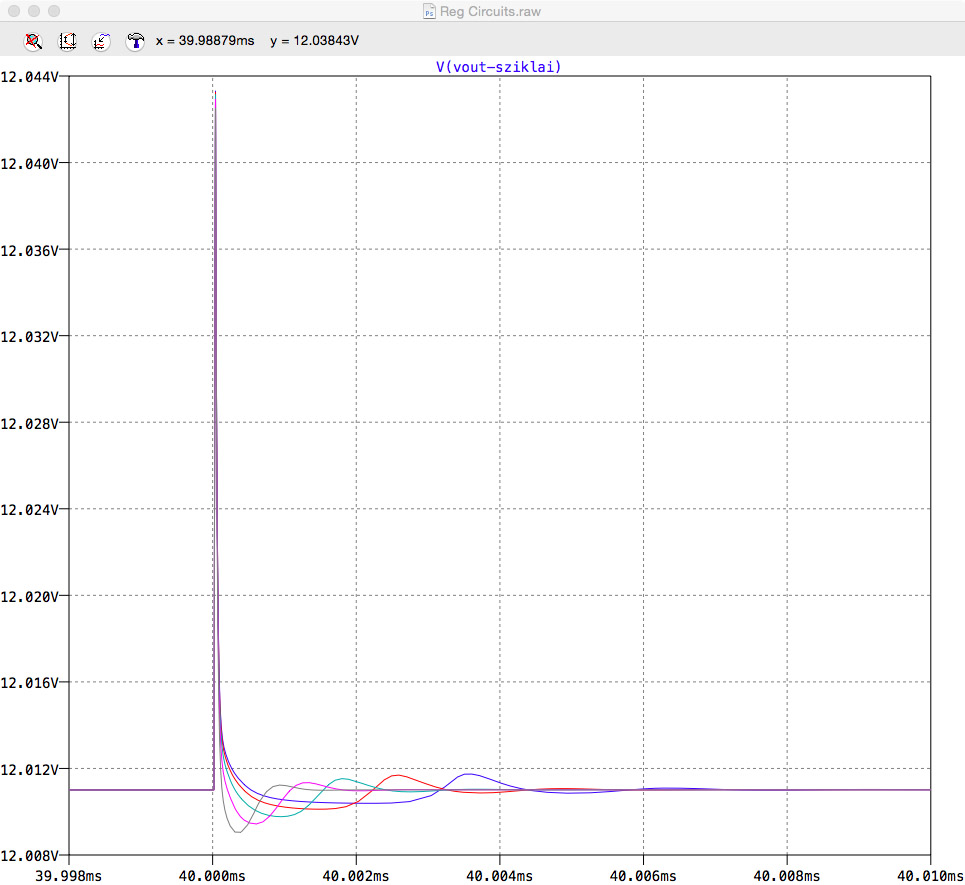Click the Reg Circuits.raw window title
The image size is (965, 885).
click(490, 11)
